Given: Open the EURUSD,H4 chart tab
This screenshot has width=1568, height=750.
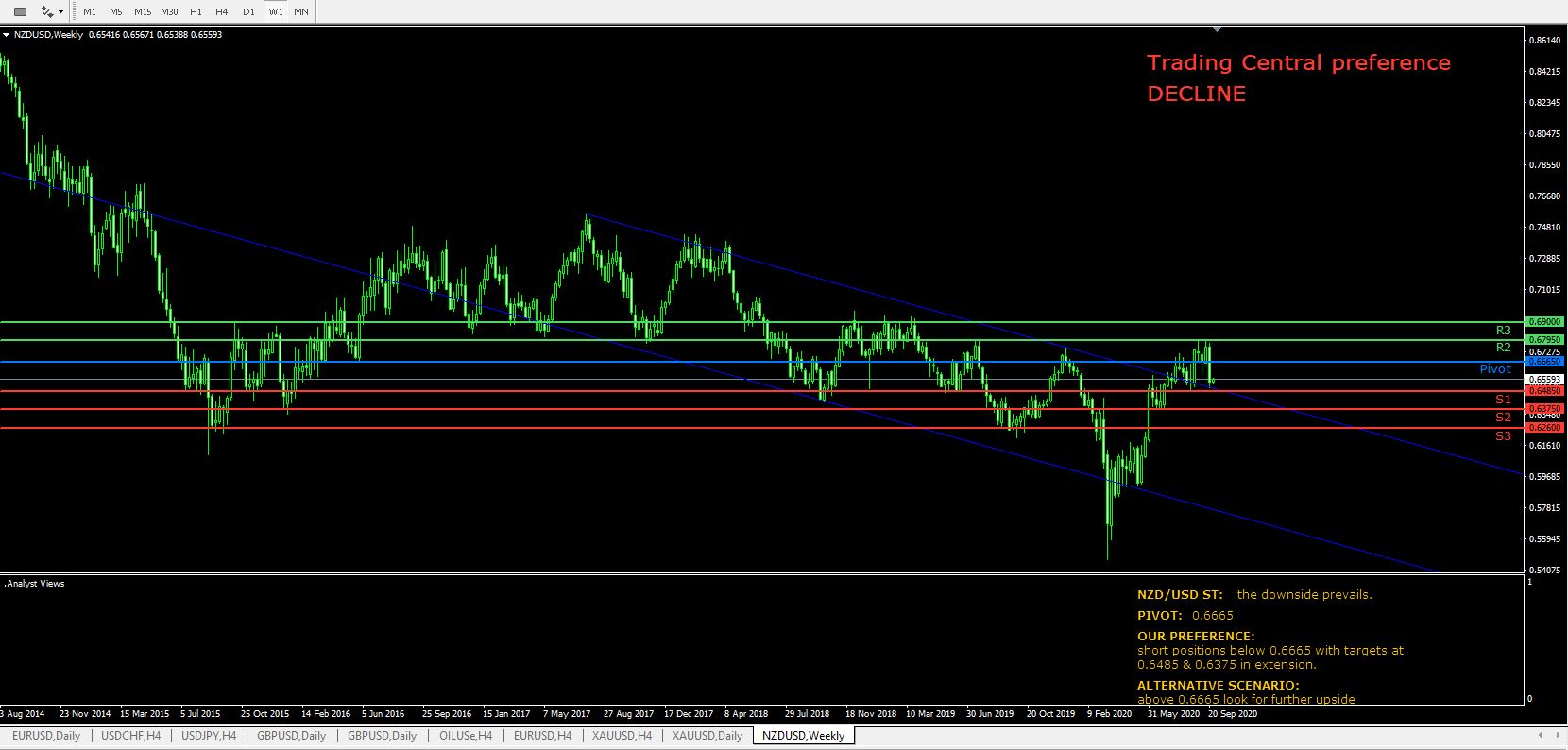Looking at the screenshot, I should (x=542, y=736).
